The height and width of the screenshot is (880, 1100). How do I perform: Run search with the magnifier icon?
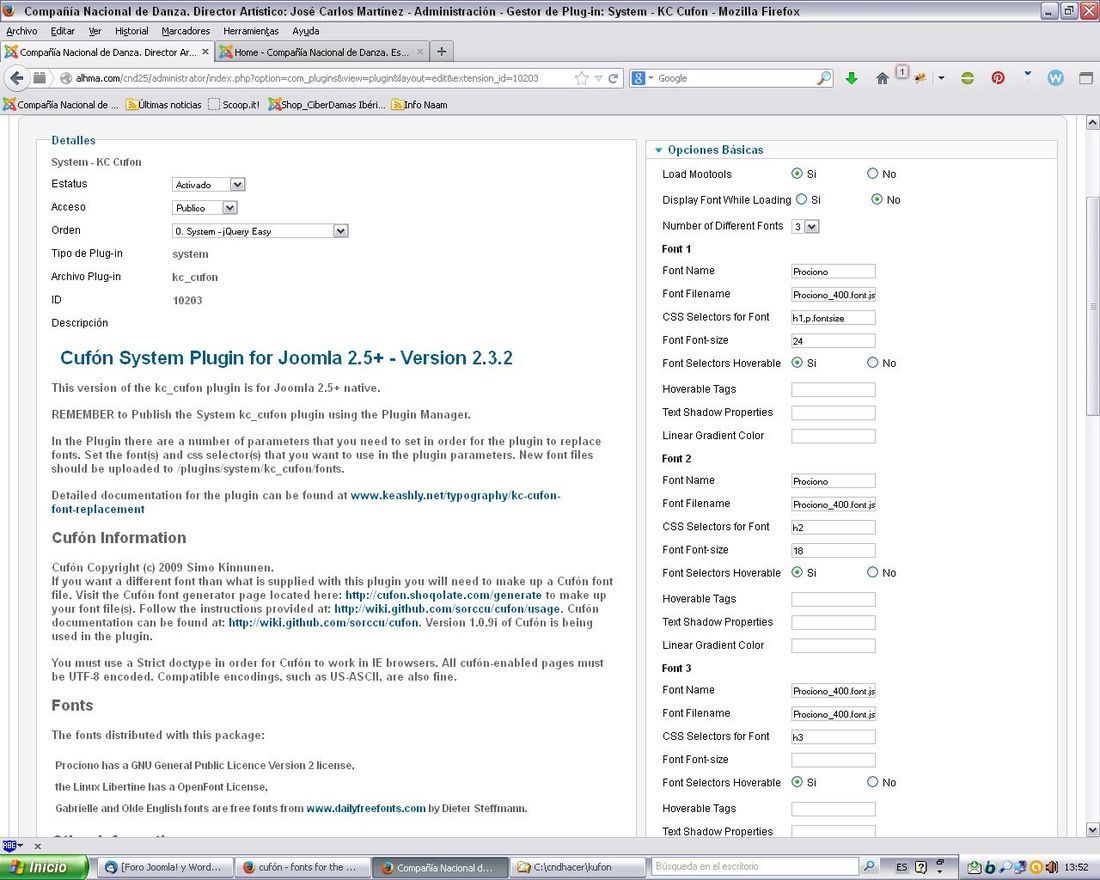point(824,78)
